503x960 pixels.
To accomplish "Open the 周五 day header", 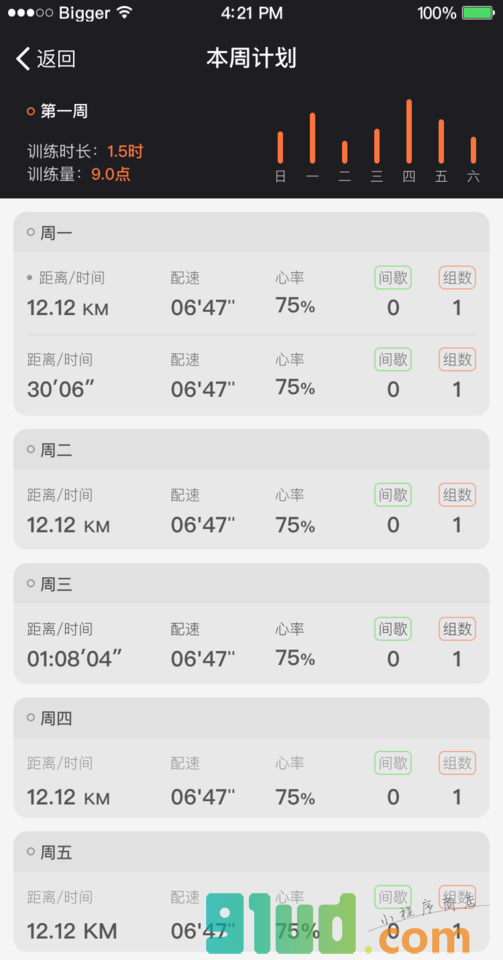I will (252, 852).
